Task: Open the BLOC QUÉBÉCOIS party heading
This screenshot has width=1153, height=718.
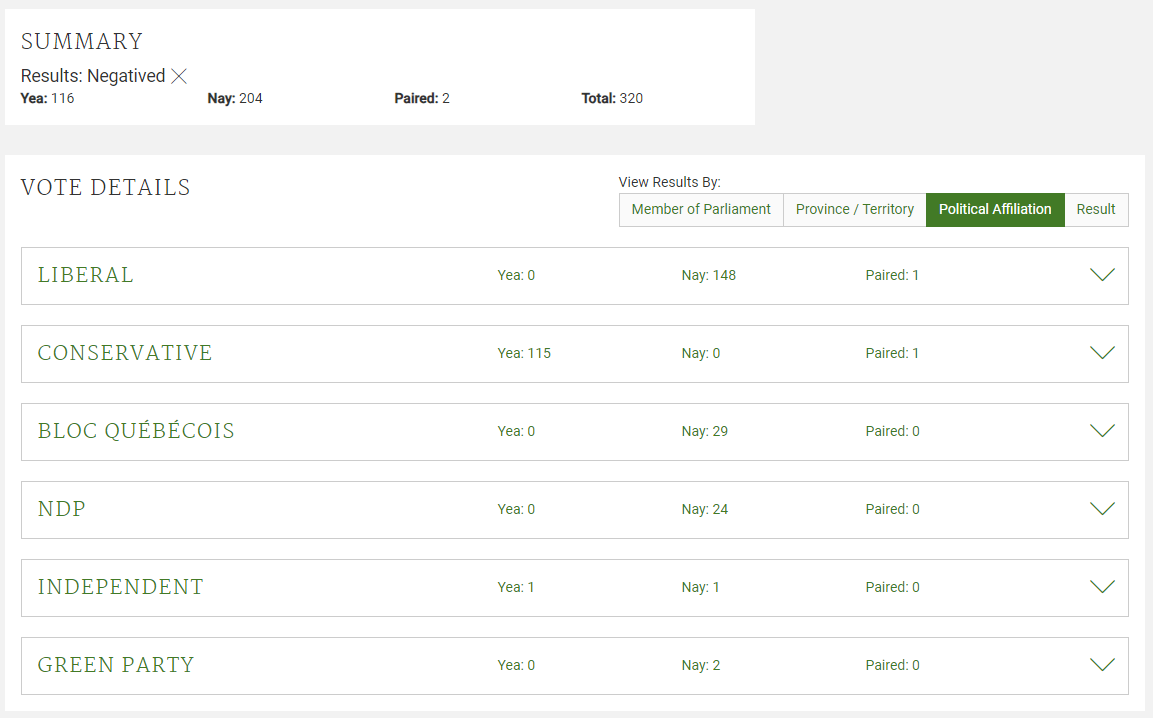Action: 136,430
